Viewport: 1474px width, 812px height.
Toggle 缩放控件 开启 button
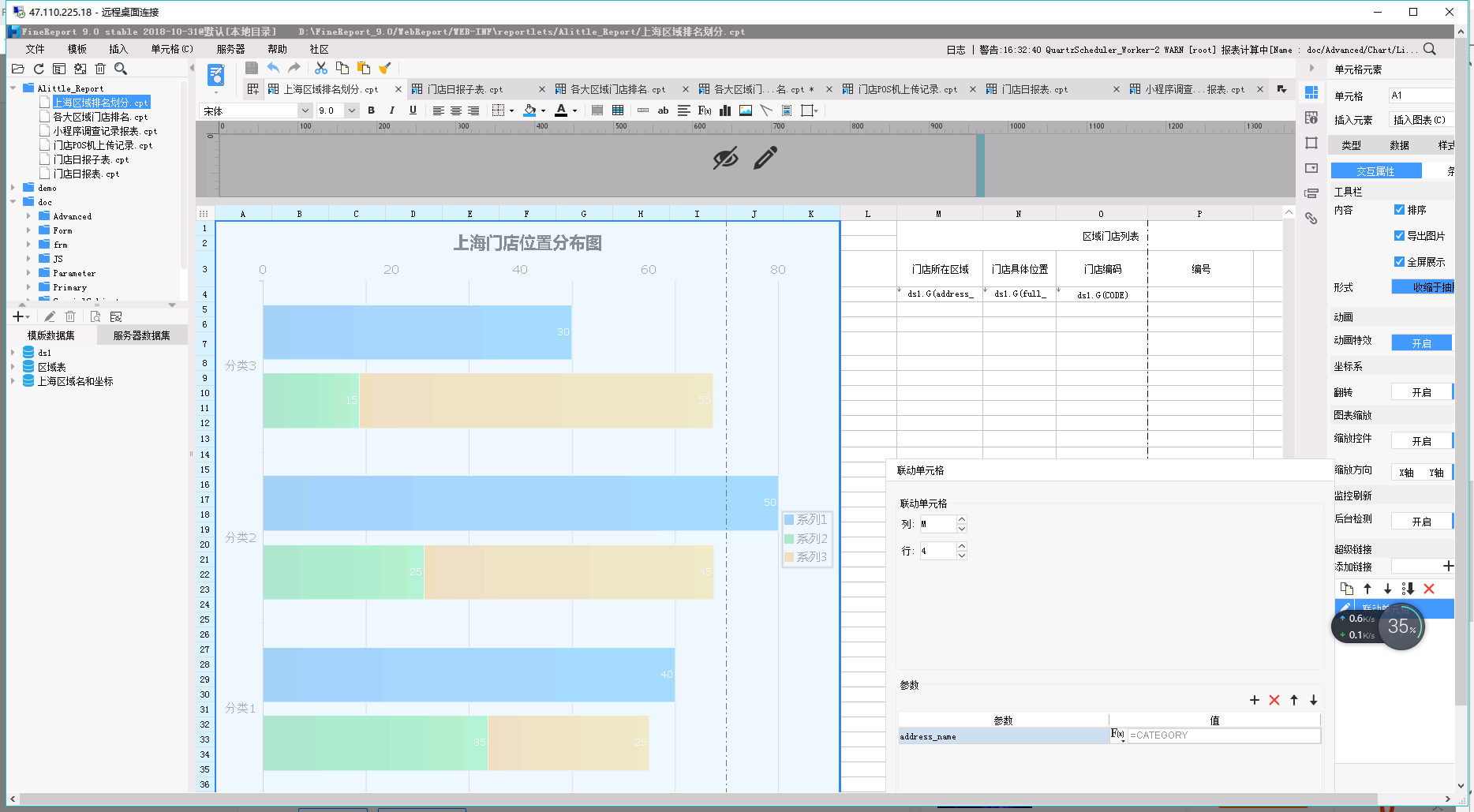click(x=1421, y=441)
